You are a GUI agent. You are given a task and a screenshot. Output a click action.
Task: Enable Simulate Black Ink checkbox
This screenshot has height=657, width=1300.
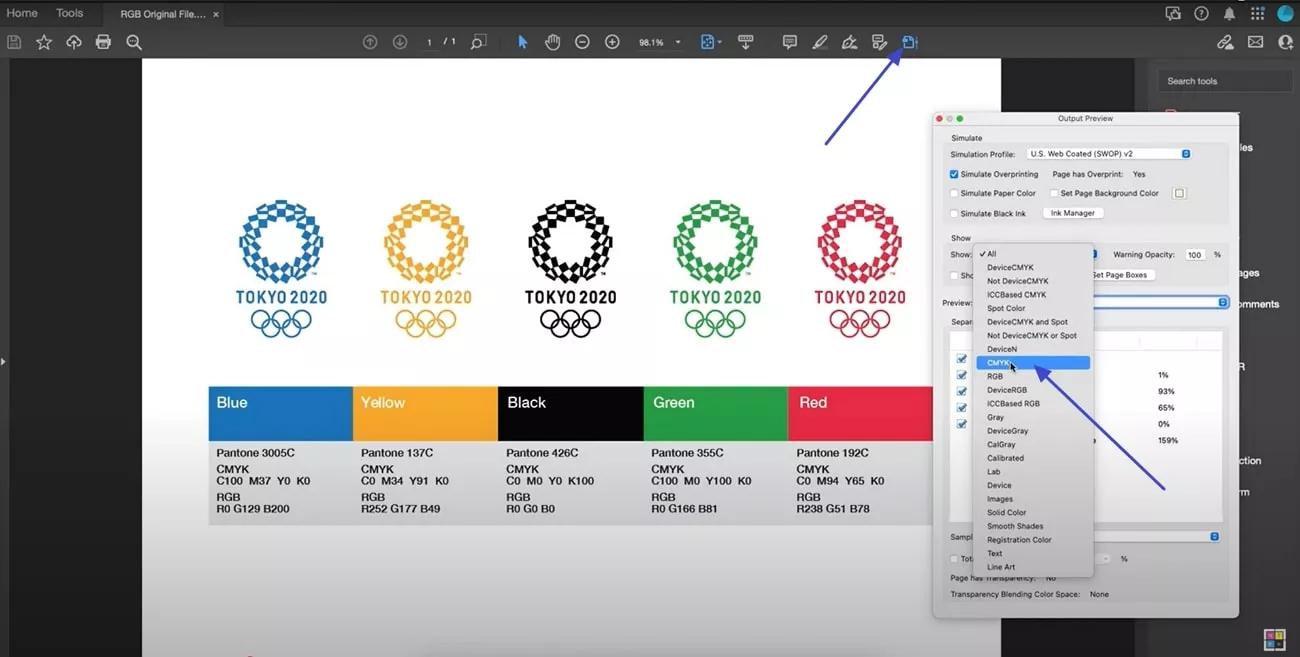[x=954, y=213]
